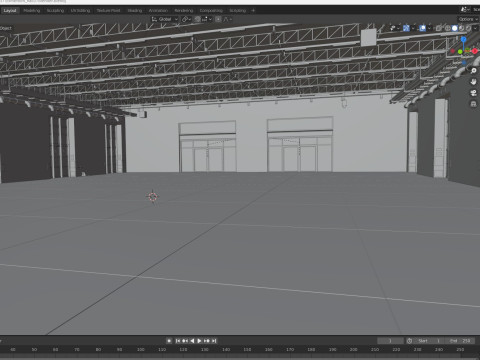Click the pan view hand icon
480x360 pixels.
pyautogui.click(x=473, y=82)
